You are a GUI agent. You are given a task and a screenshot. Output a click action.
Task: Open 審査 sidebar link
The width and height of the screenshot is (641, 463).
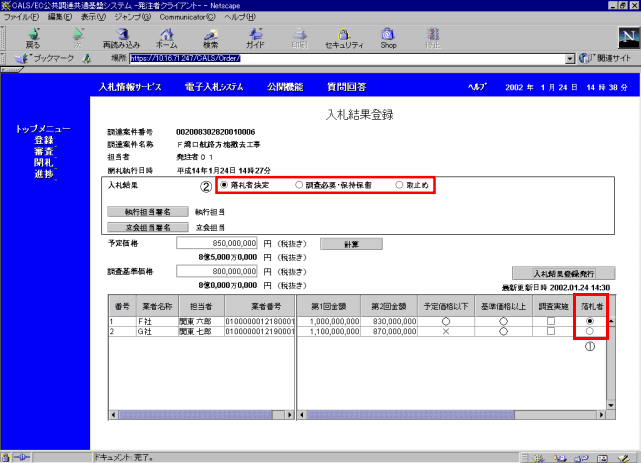click(44, 151)
